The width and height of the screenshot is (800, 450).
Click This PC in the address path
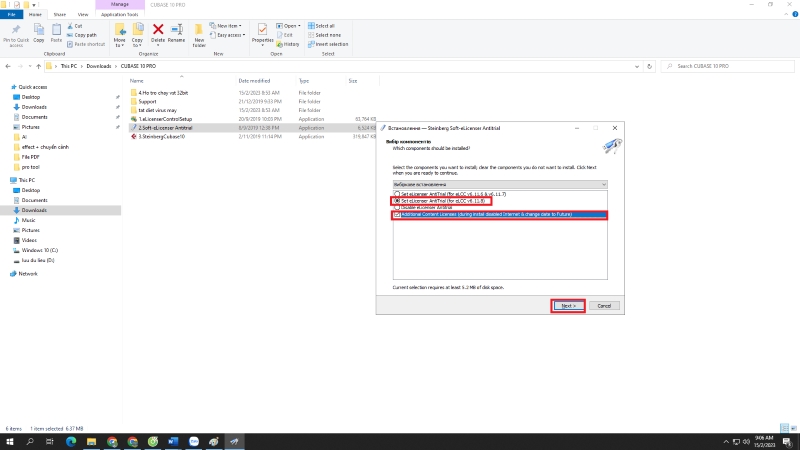pos(68,66)
